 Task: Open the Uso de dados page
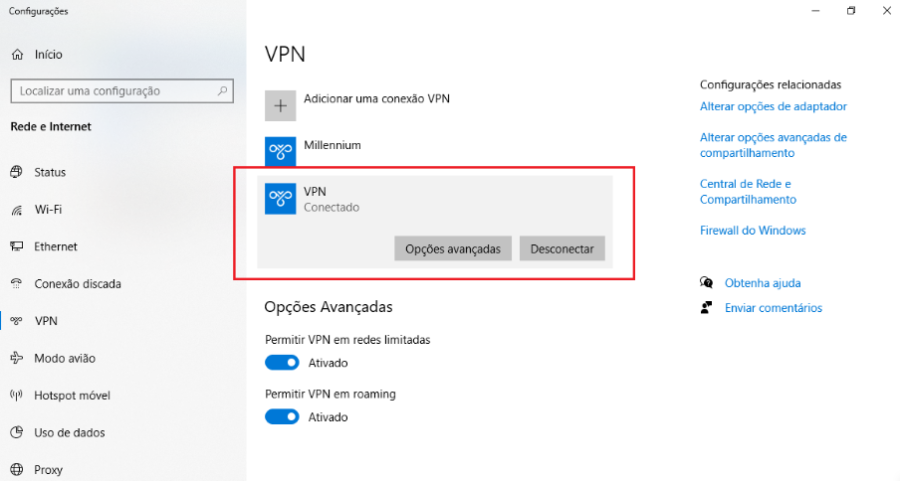(69, 433)
